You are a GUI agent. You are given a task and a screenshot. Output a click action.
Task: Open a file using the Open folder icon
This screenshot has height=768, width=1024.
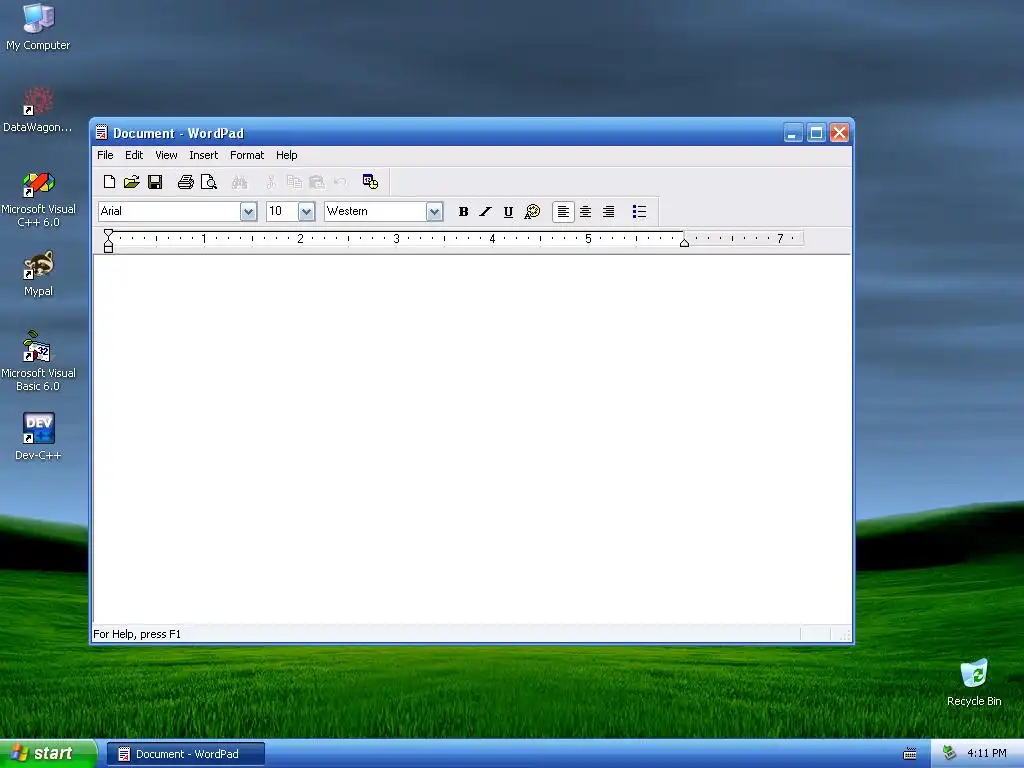(132, 182)
